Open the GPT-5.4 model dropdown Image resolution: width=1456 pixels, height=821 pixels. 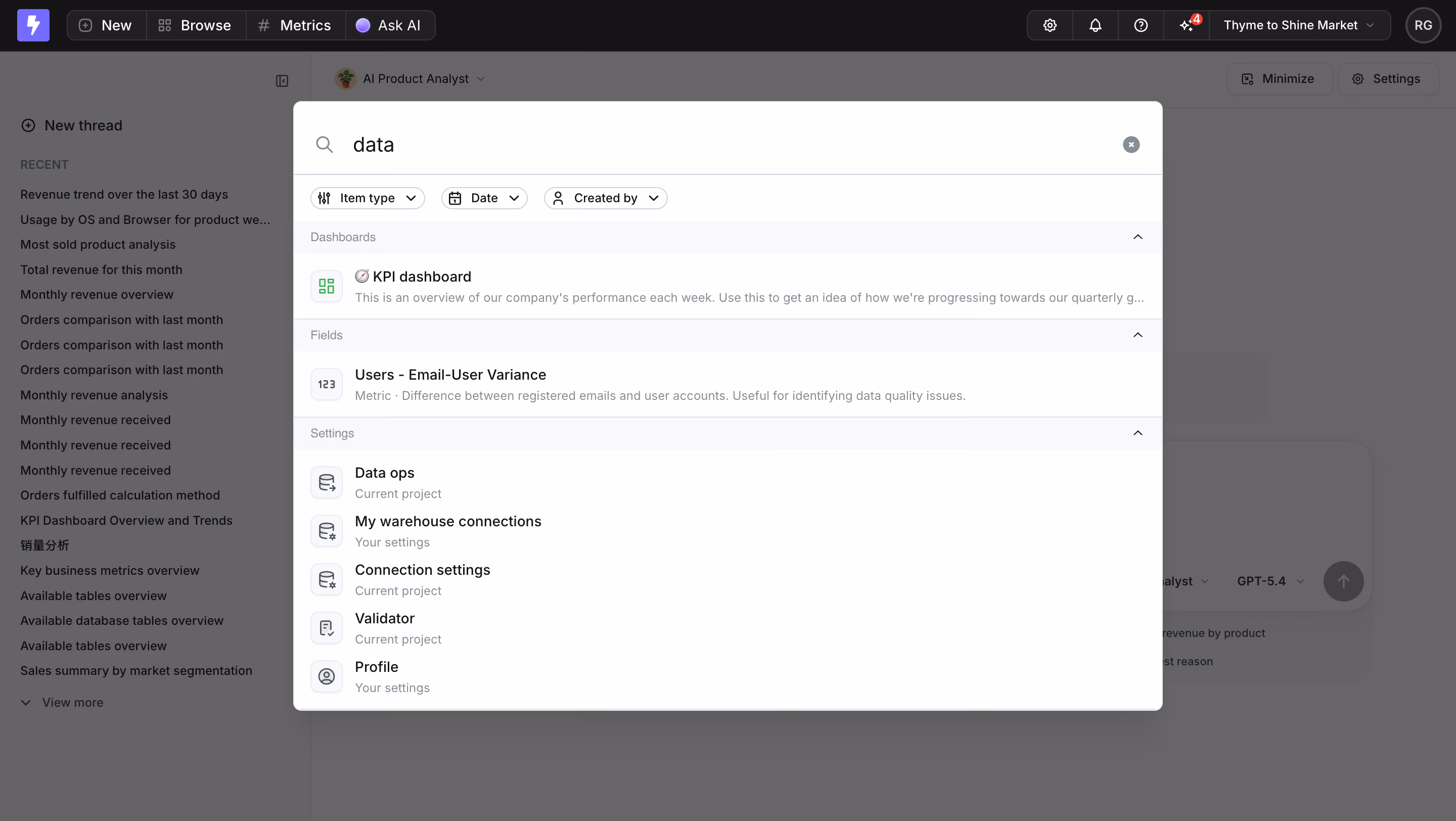(1270, 581)
